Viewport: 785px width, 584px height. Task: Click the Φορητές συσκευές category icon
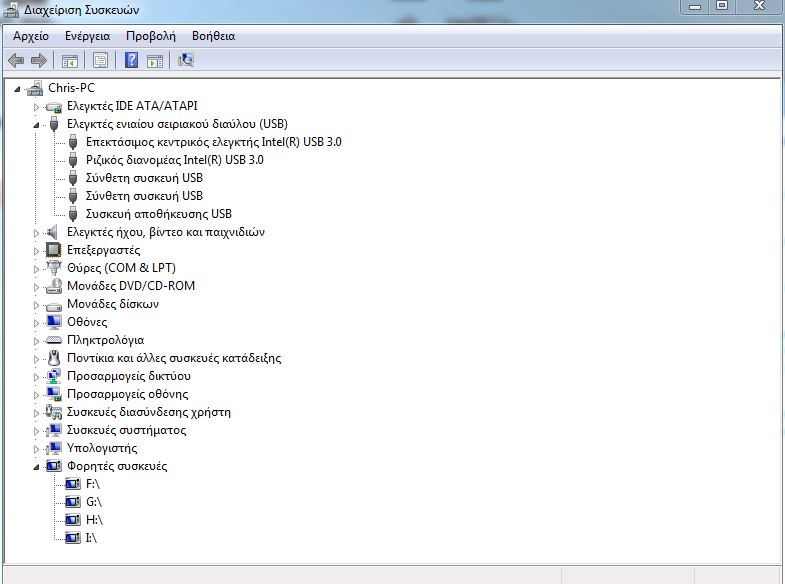coord(54,466)
